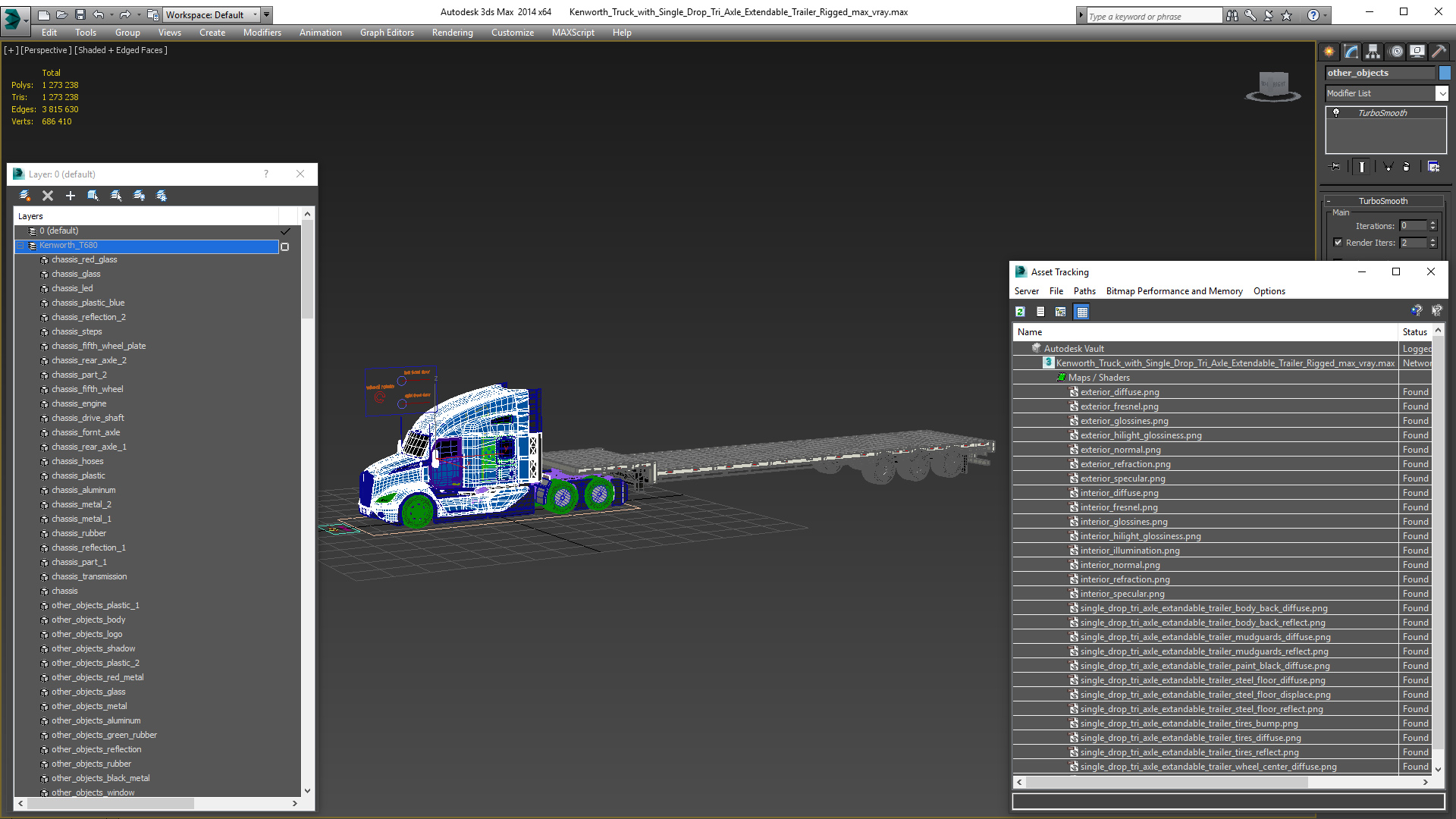Open the Graph Editors menu
Viewport: 1456px width, 819px height.
[x=387, y=33]
